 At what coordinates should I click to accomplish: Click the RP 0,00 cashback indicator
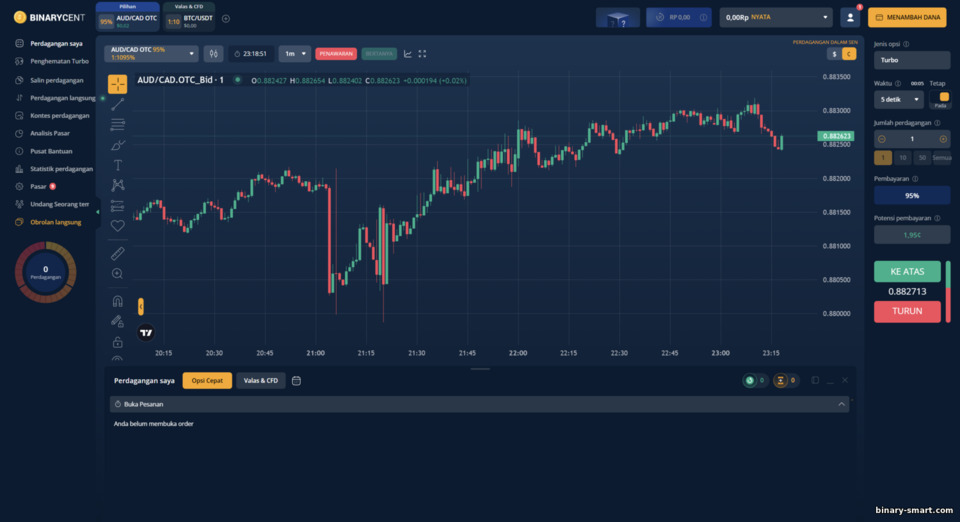point(679,18)
